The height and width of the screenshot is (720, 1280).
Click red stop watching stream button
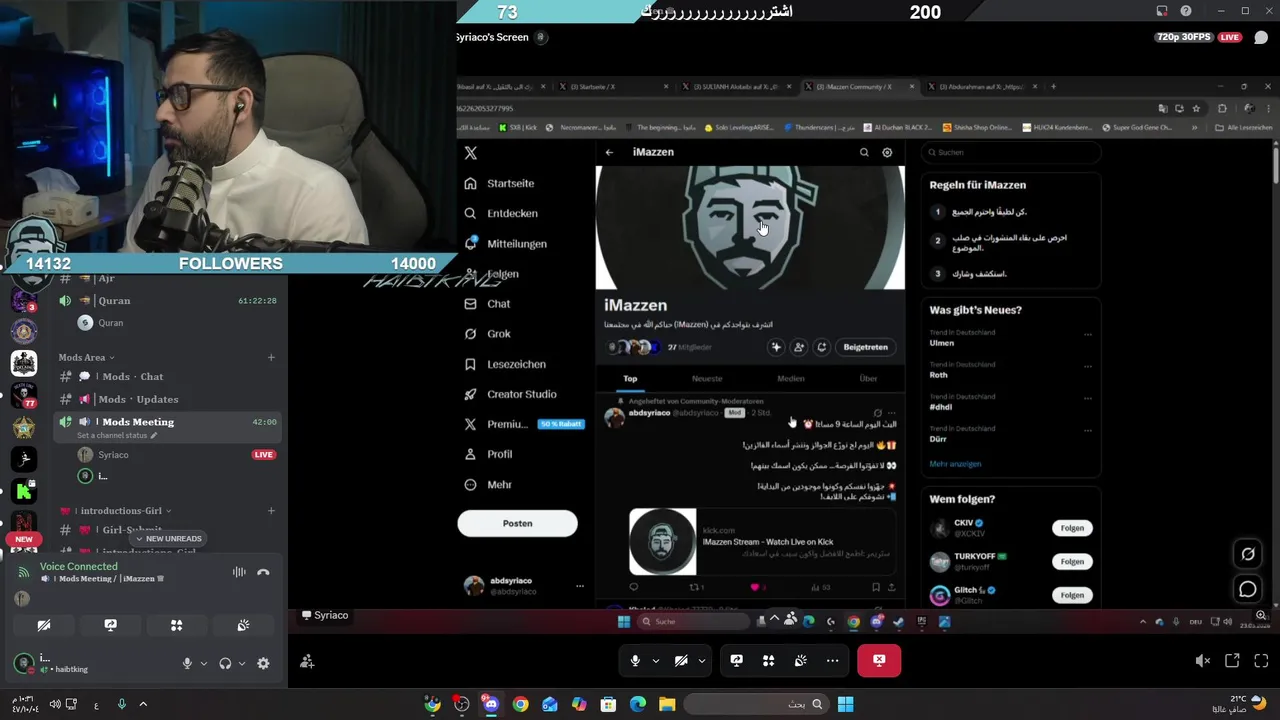point(879,661)
